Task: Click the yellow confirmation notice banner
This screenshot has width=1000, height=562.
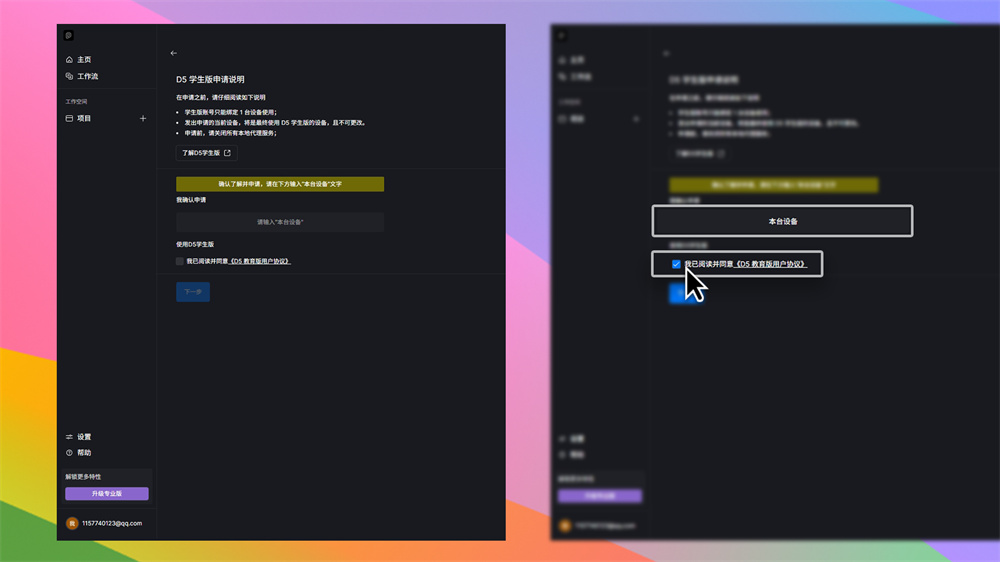Action: [280, 185]
